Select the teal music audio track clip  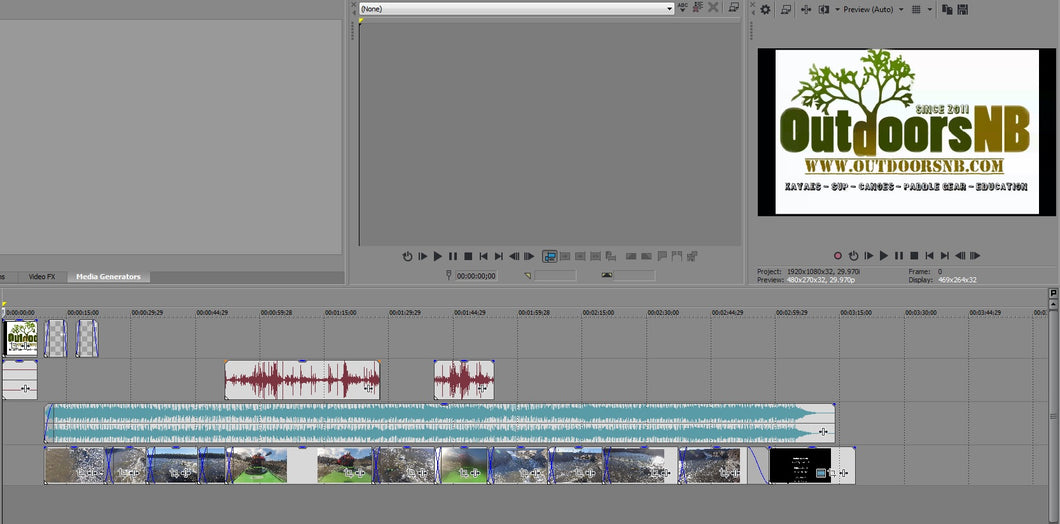(439, 423)
